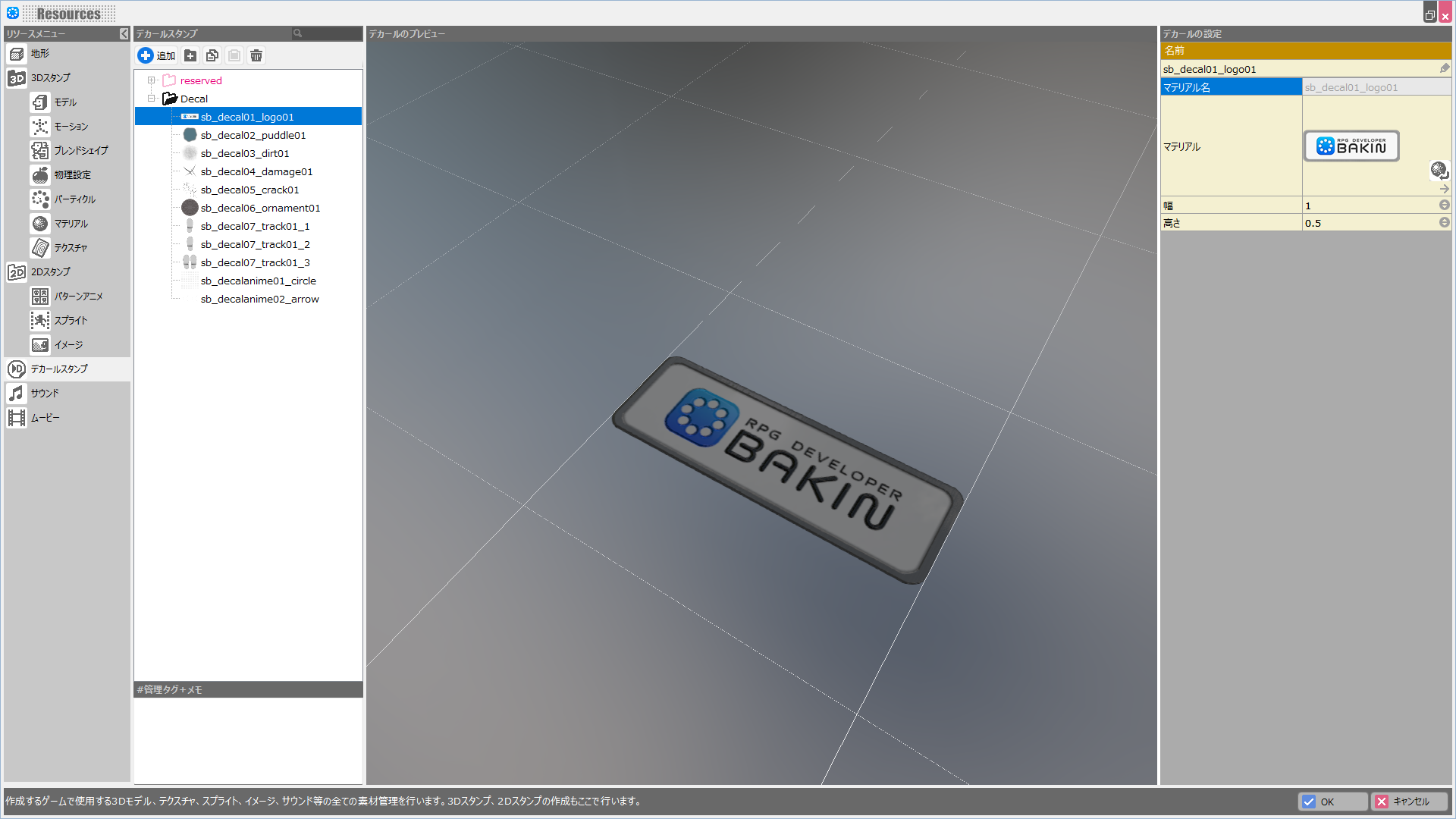Collapse the resource menu side panel
Viewport: 1456px width, 819px height.
click(124, 34)
